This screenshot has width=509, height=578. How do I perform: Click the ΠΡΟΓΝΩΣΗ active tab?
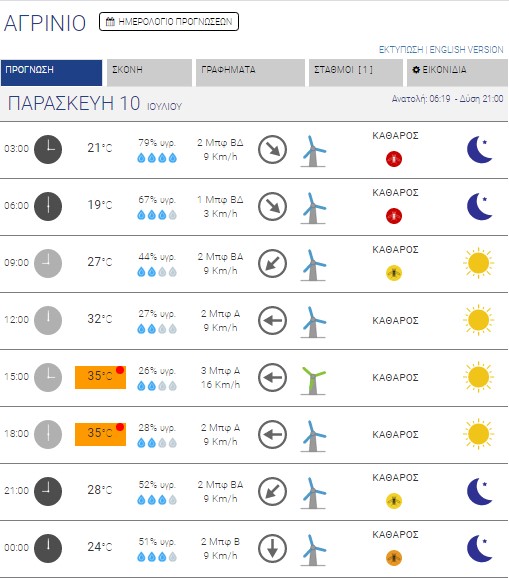(x=51, y=73)
